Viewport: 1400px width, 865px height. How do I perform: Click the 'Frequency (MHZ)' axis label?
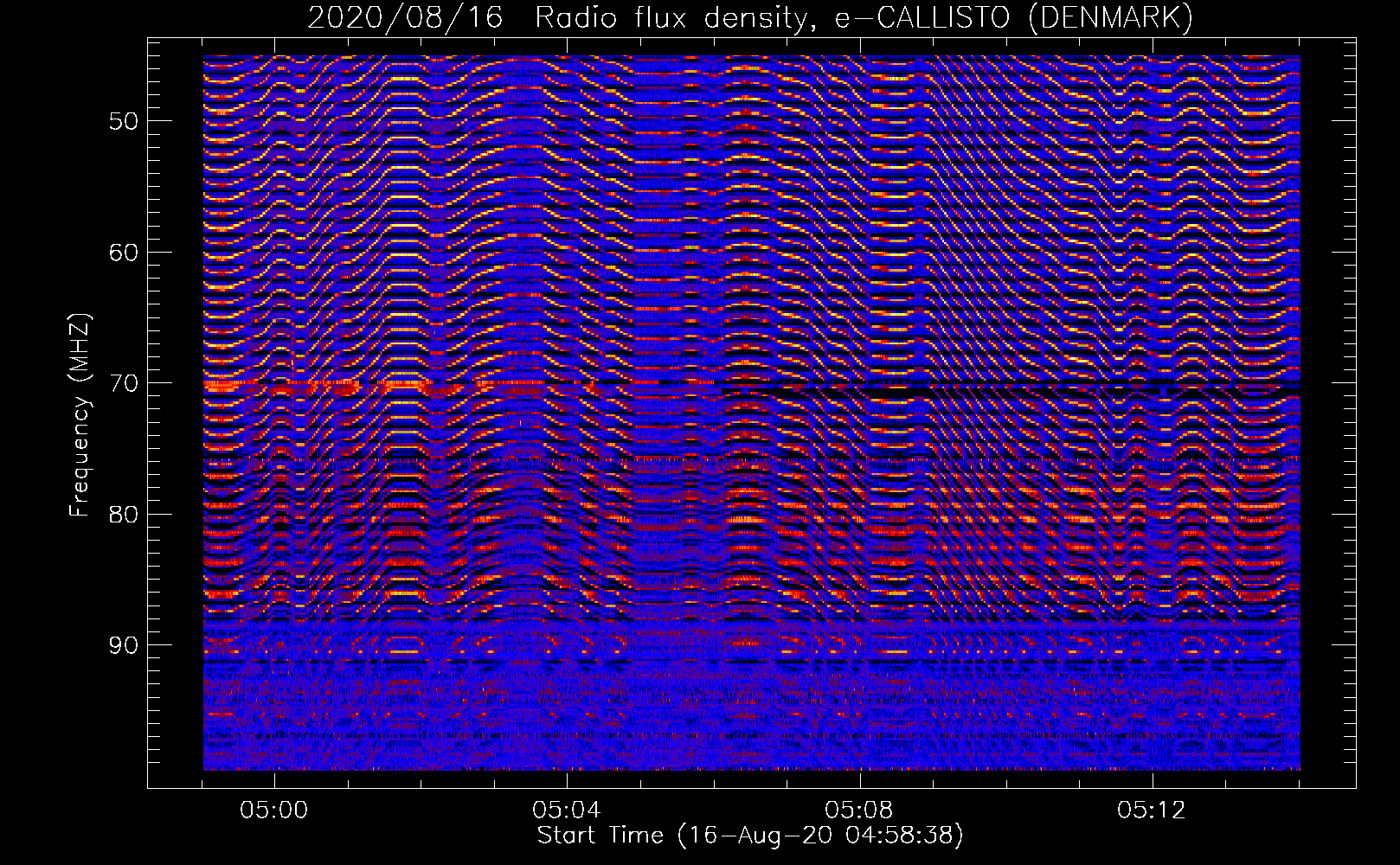pos(80,415)
